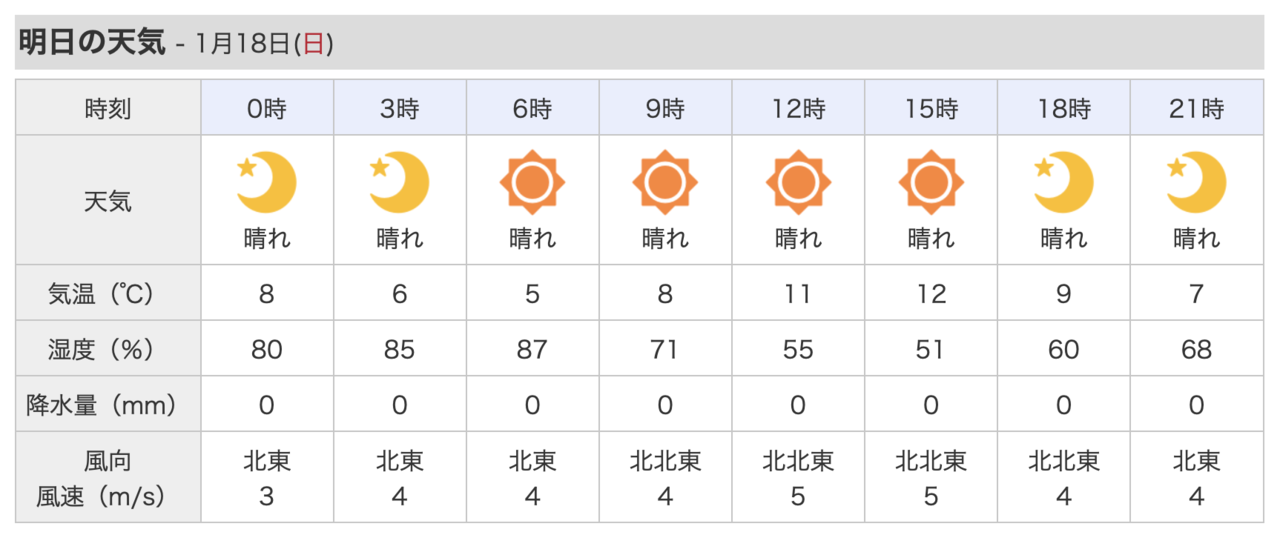Image resolution: width=1280 pixels, height=535 pixels.
Task: Click the 12 temperature value at 15時
Action: (x=931, y=294)
